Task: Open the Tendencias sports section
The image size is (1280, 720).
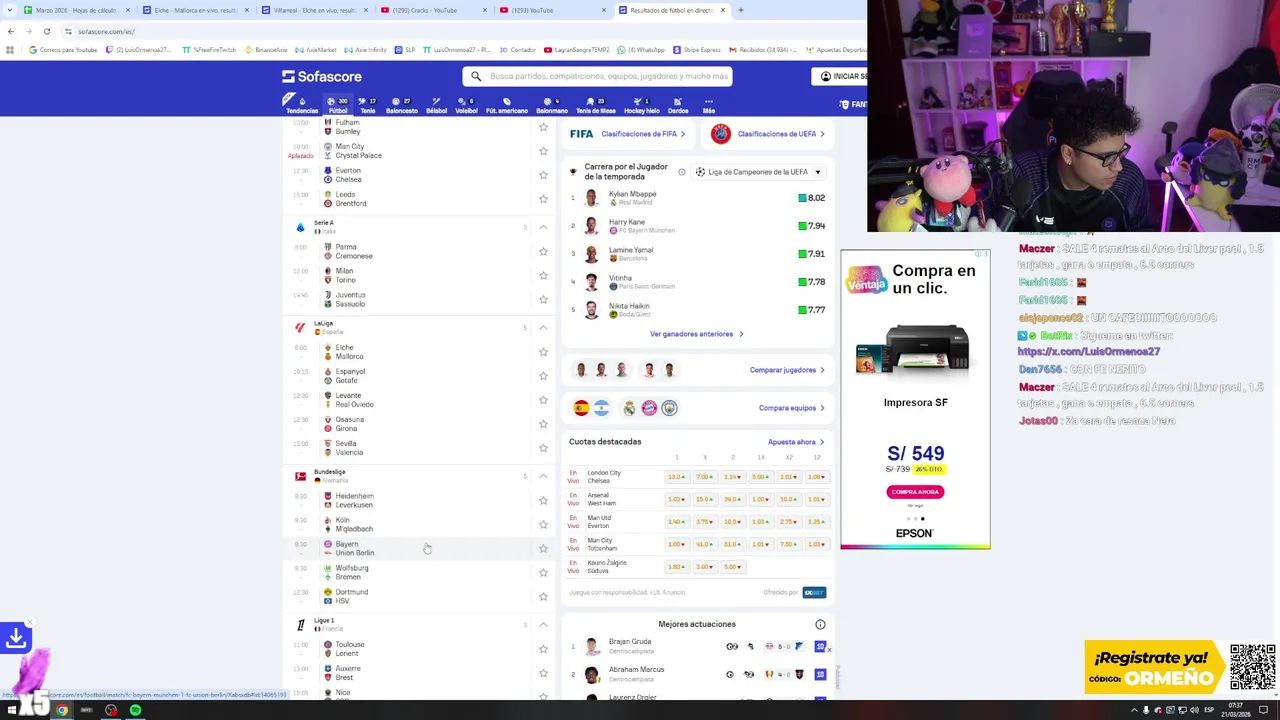Action: [x=302, y=105]
